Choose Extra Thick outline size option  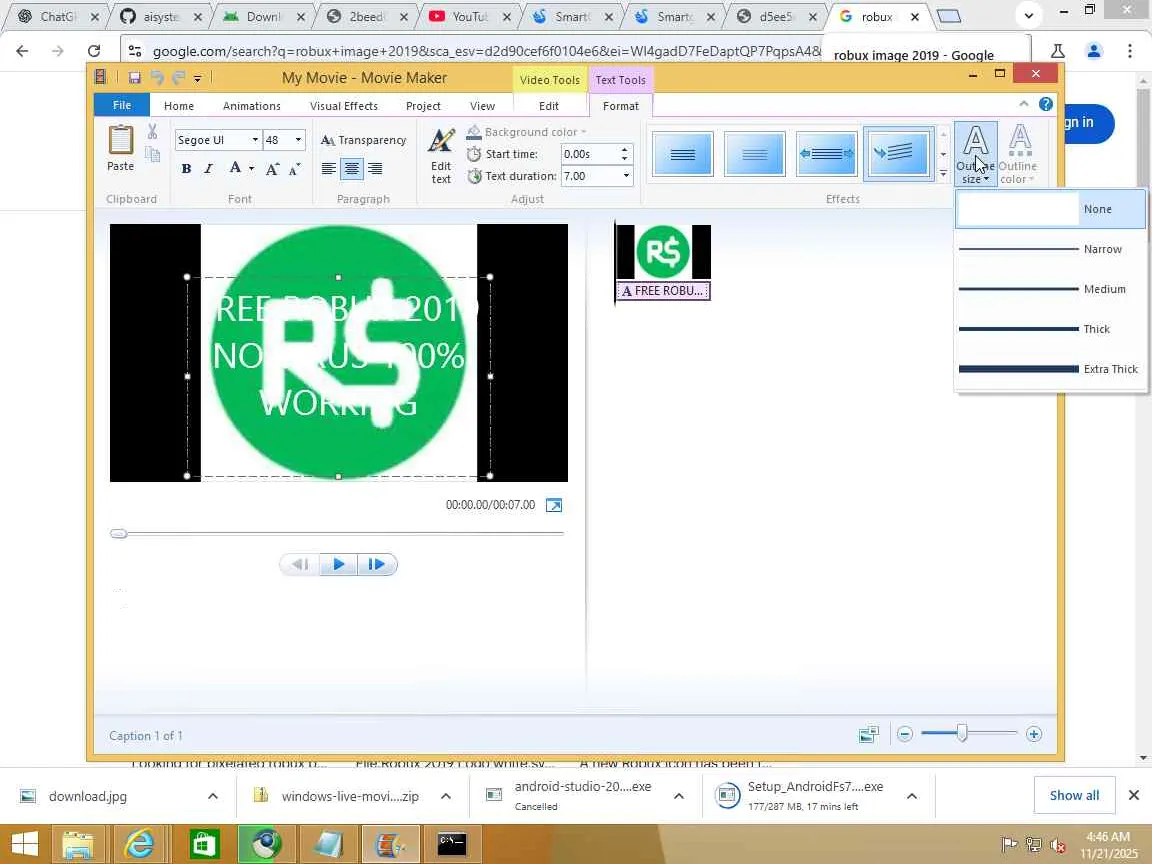click(x=1051, y=369)
